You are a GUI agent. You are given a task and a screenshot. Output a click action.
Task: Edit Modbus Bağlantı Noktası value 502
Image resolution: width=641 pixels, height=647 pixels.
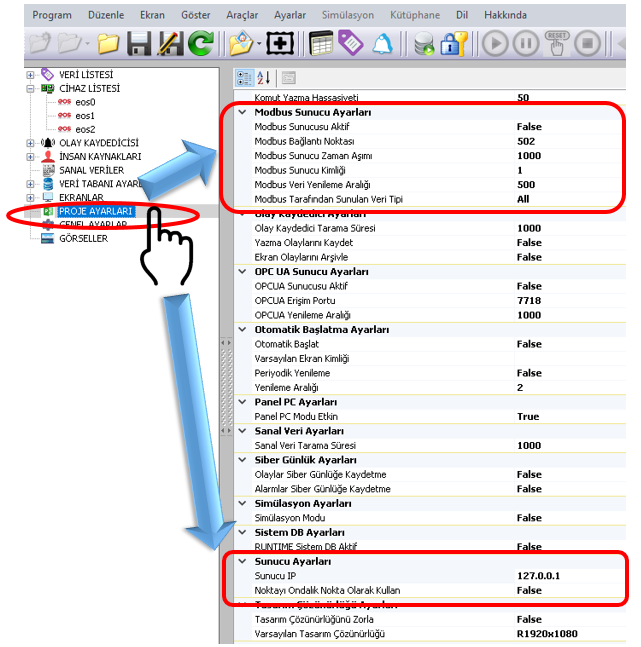tap(570, 141)
